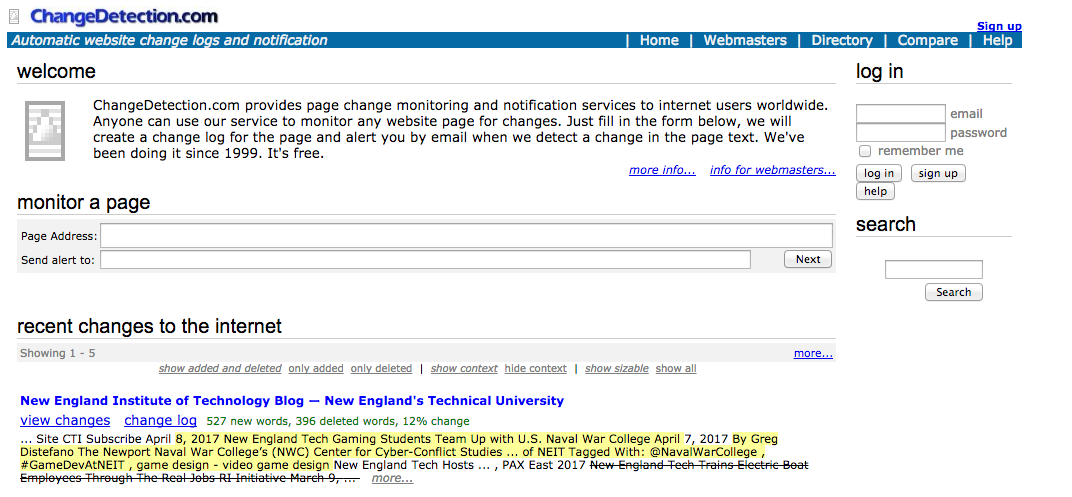Image resolution: width=1072 pixels, height=497 pixels.
Task: Tick the remember me checkbox
Action: click(865, 151)
